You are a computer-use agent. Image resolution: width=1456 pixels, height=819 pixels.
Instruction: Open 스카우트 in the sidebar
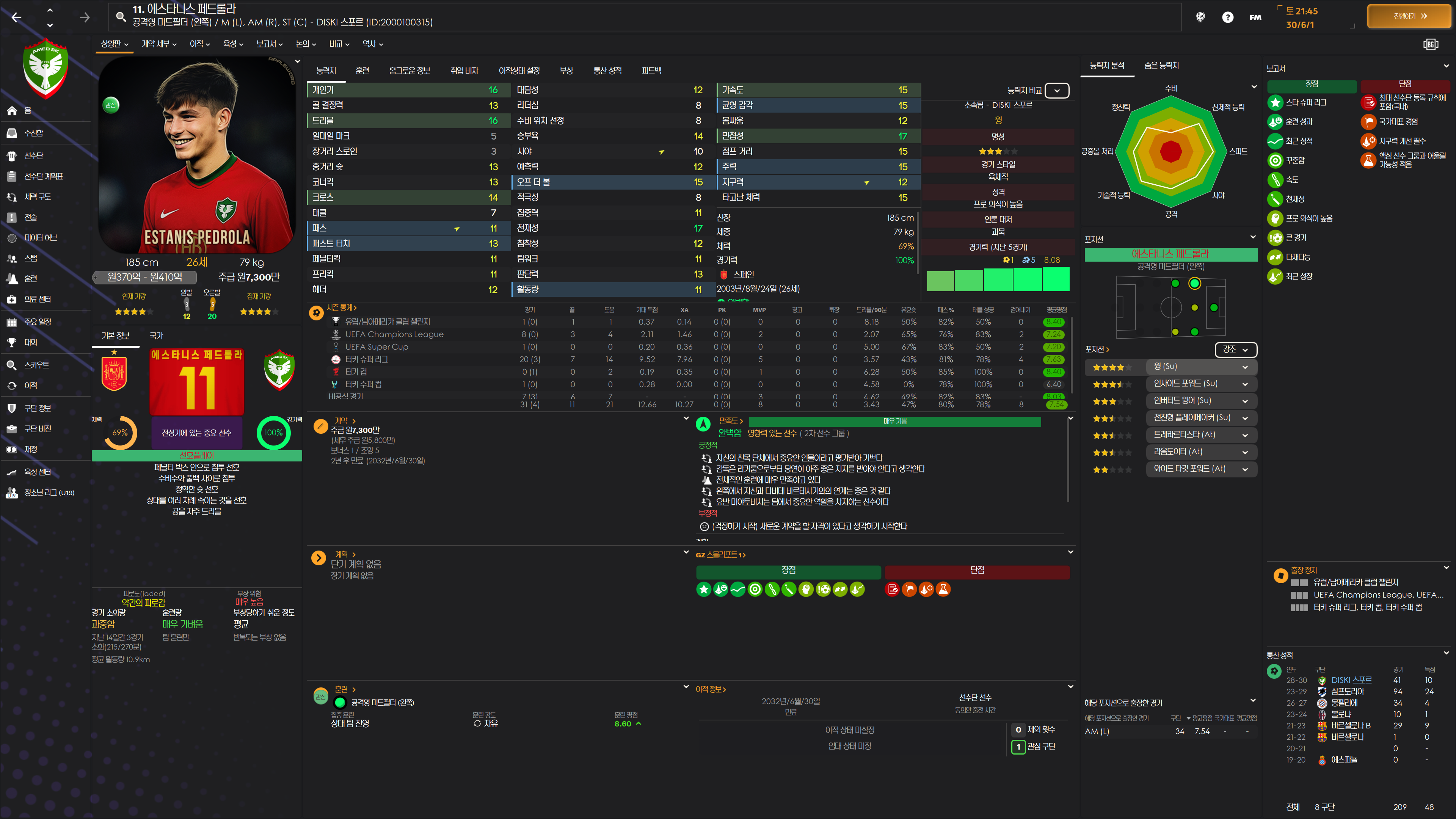(x=36, y=365)
